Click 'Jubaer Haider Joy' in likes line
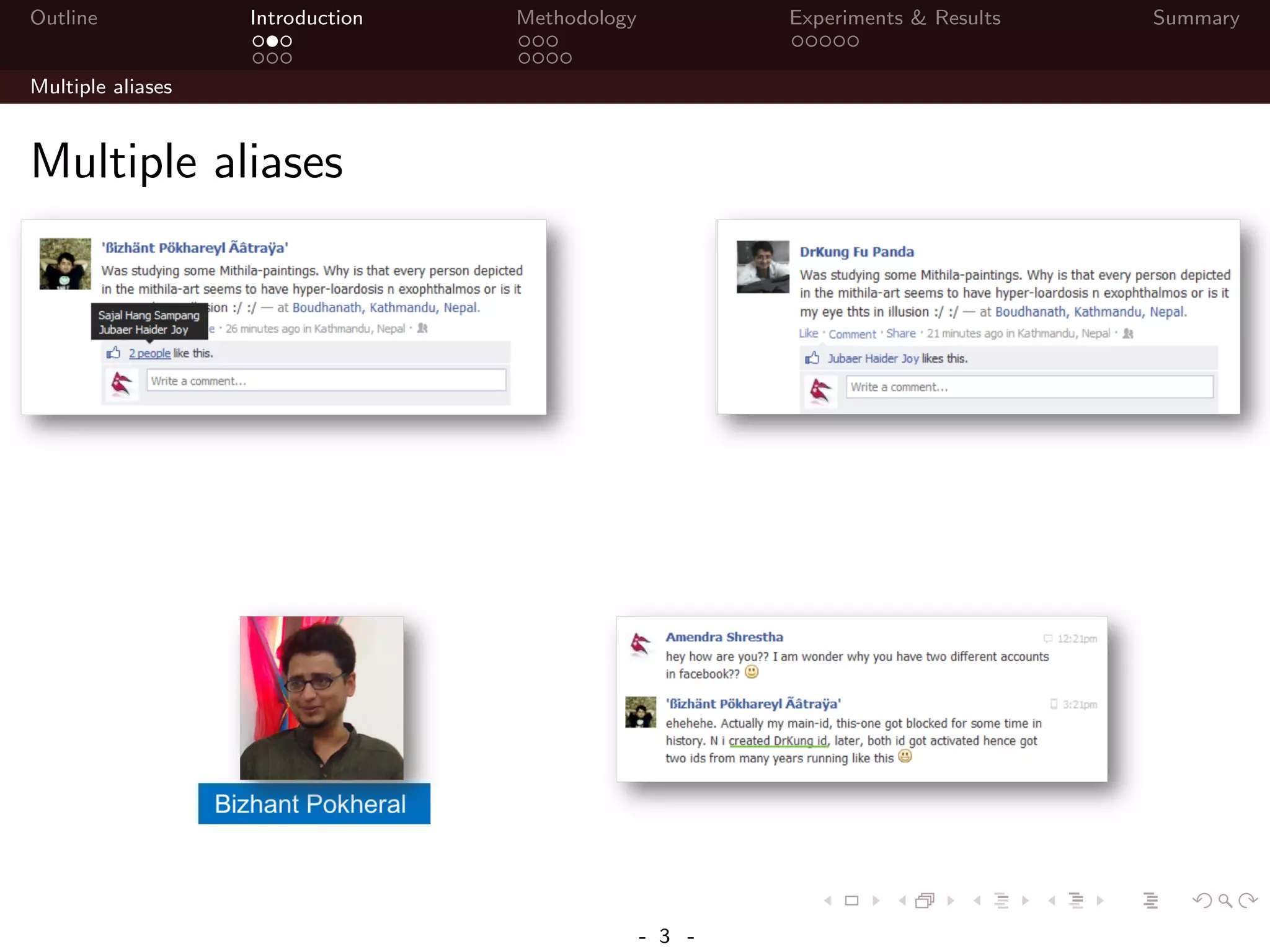The width and height of the screenshot is (1270, 952). [x=873, y=358]
